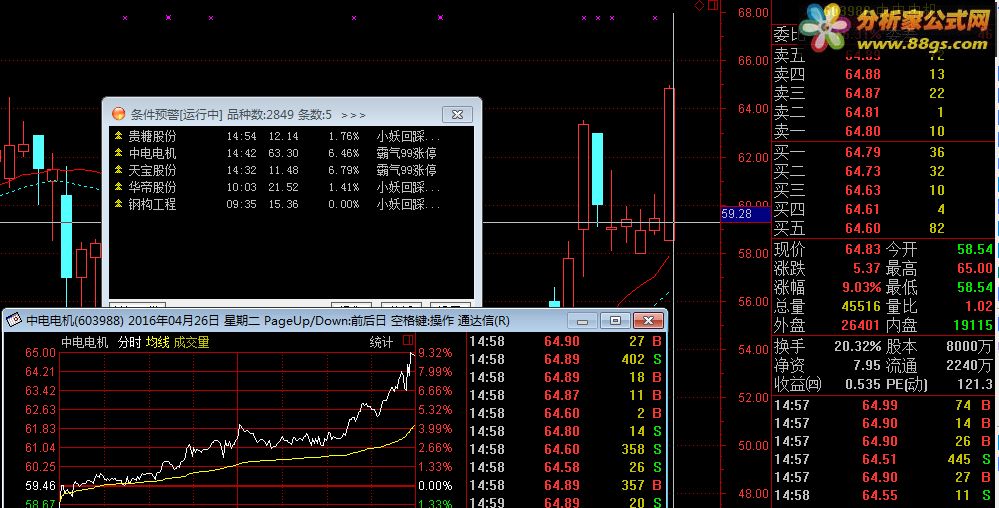The width and height of the screenshot is (999, 508).
Task: Open the 统计 statistics in the intraday chart
Action: (381, 342)
